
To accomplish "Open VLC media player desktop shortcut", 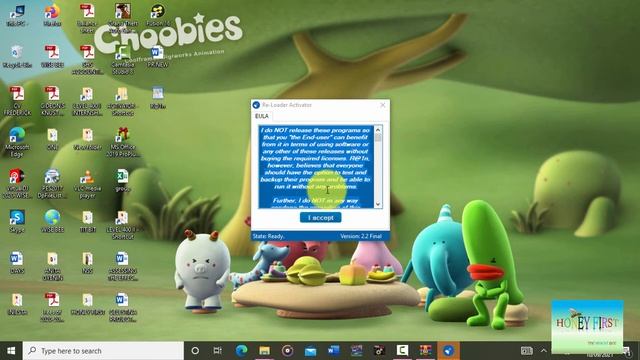I will click(87, 184).
